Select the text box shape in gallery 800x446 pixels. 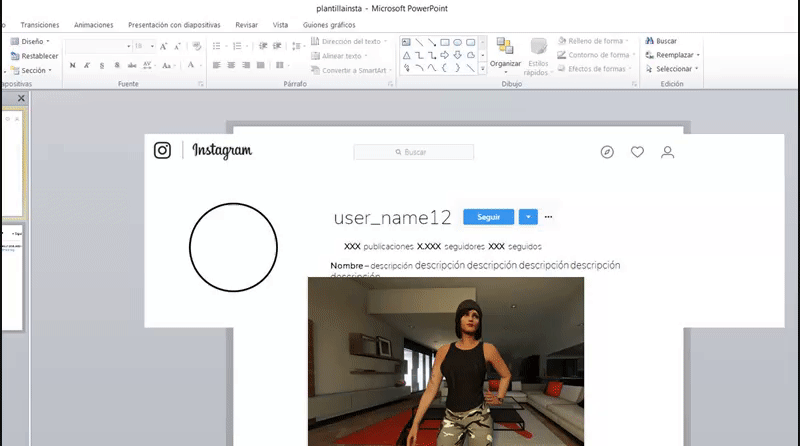(x=406, y=42)
